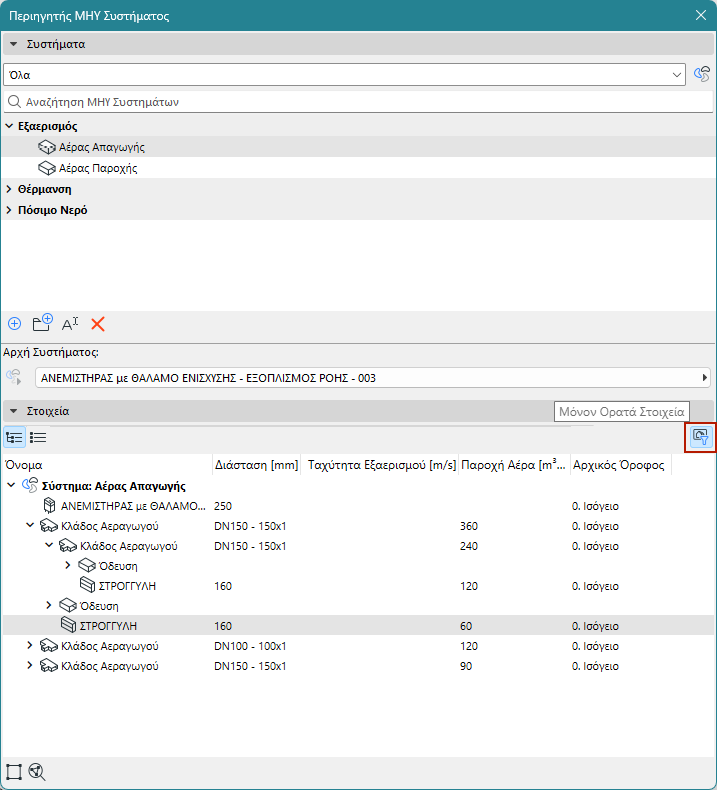Collapse the Συστήματα panel section

click(x=14, y=44)
